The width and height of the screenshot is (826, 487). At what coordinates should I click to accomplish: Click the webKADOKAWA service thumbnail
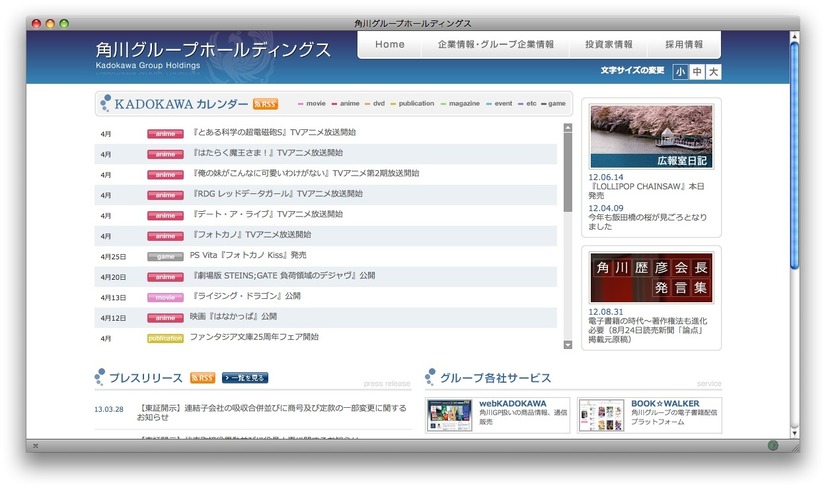coord(449,415)
